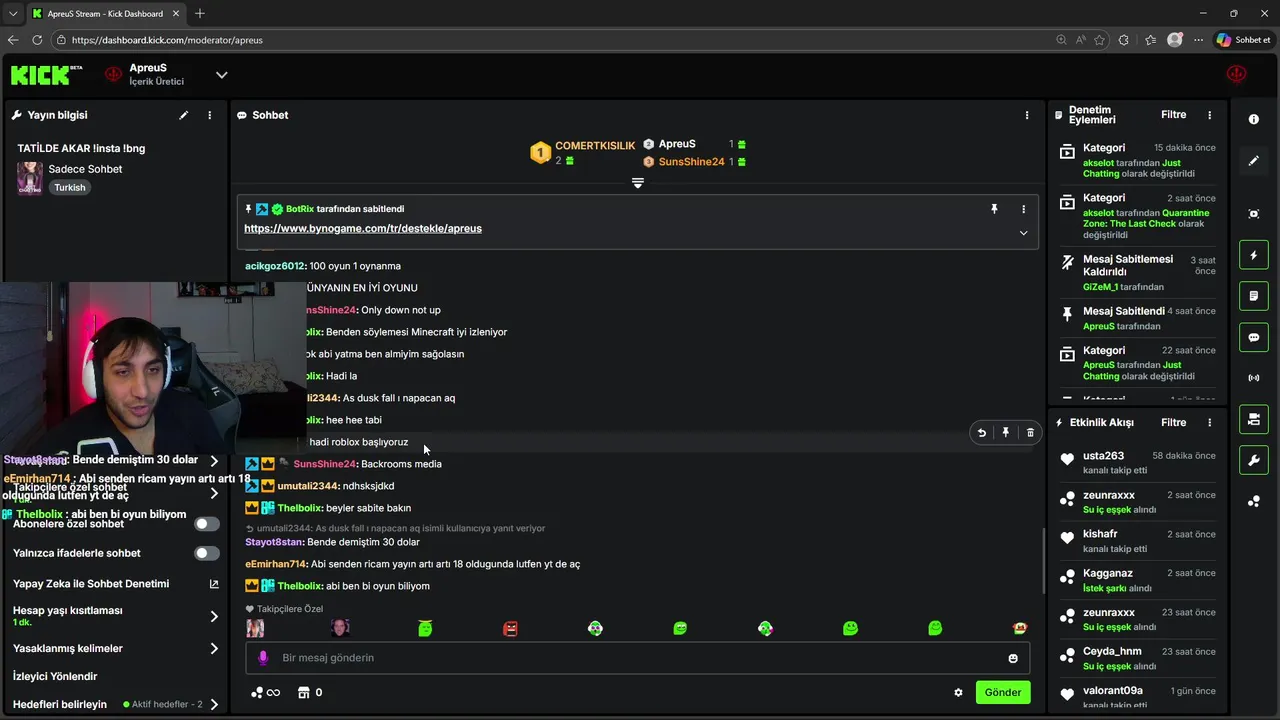Viewport: 1280px width, 720px height.
Task: Open the Etkinlik Akışı three-dot menu
Action: click(1209, 423)
